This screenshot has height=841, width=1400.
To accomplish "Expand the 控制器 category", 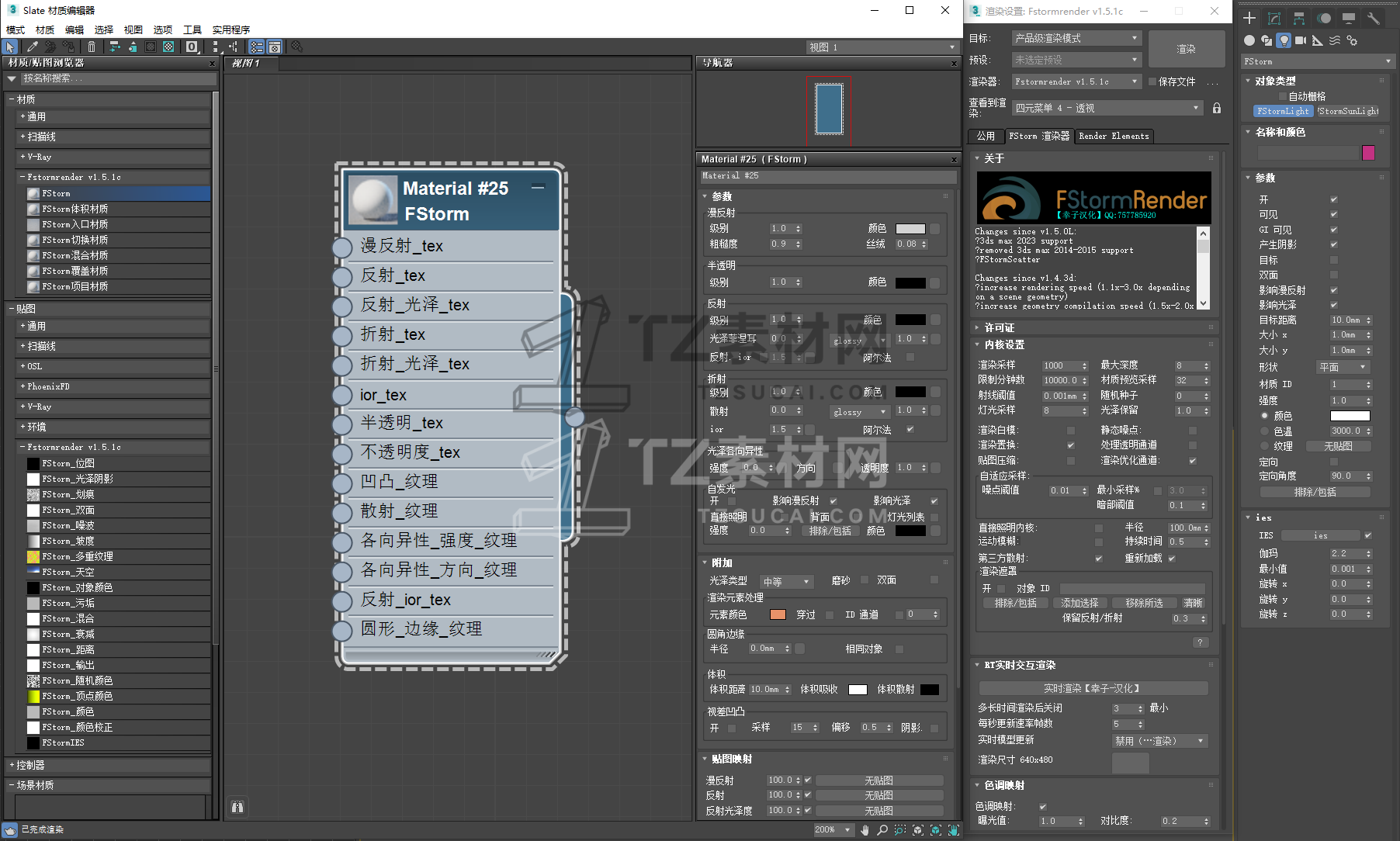I will (31, 765).
